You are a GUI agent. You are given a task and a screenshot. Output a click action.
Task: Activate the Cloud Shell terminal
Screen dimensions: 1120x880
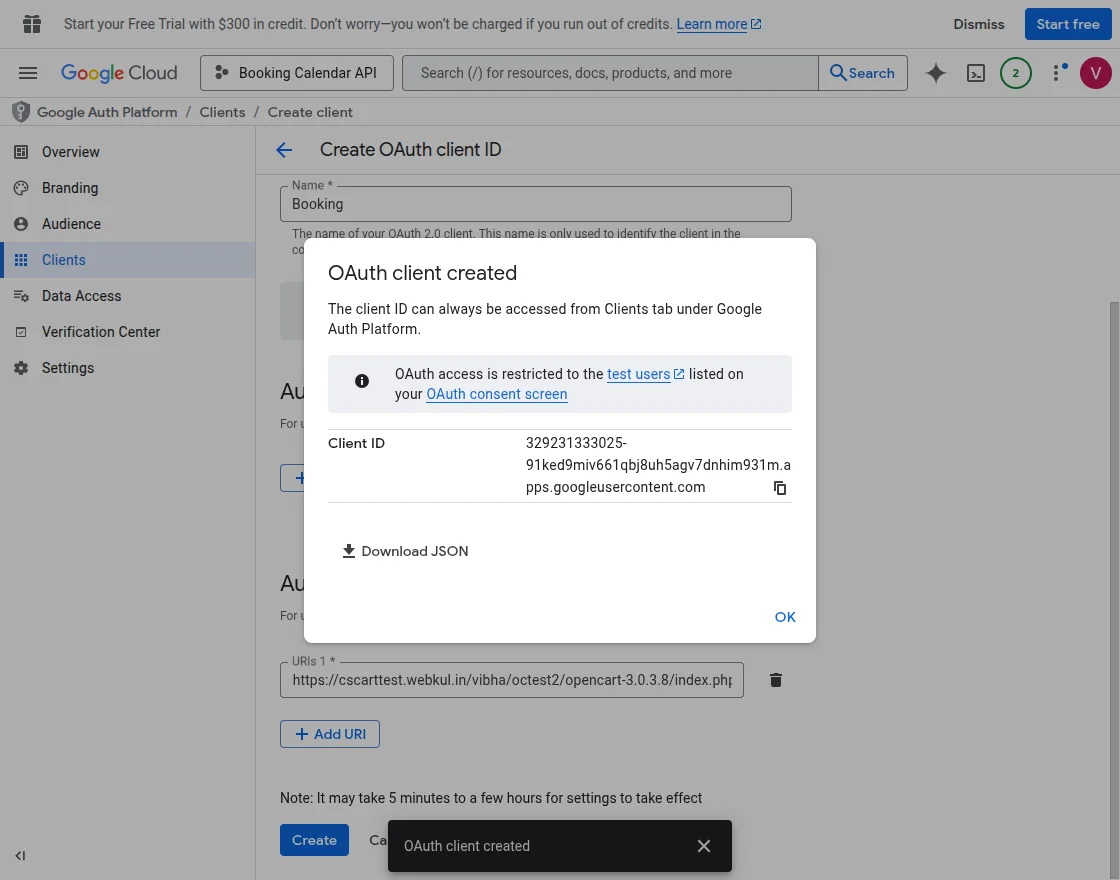tap(975, 72)
